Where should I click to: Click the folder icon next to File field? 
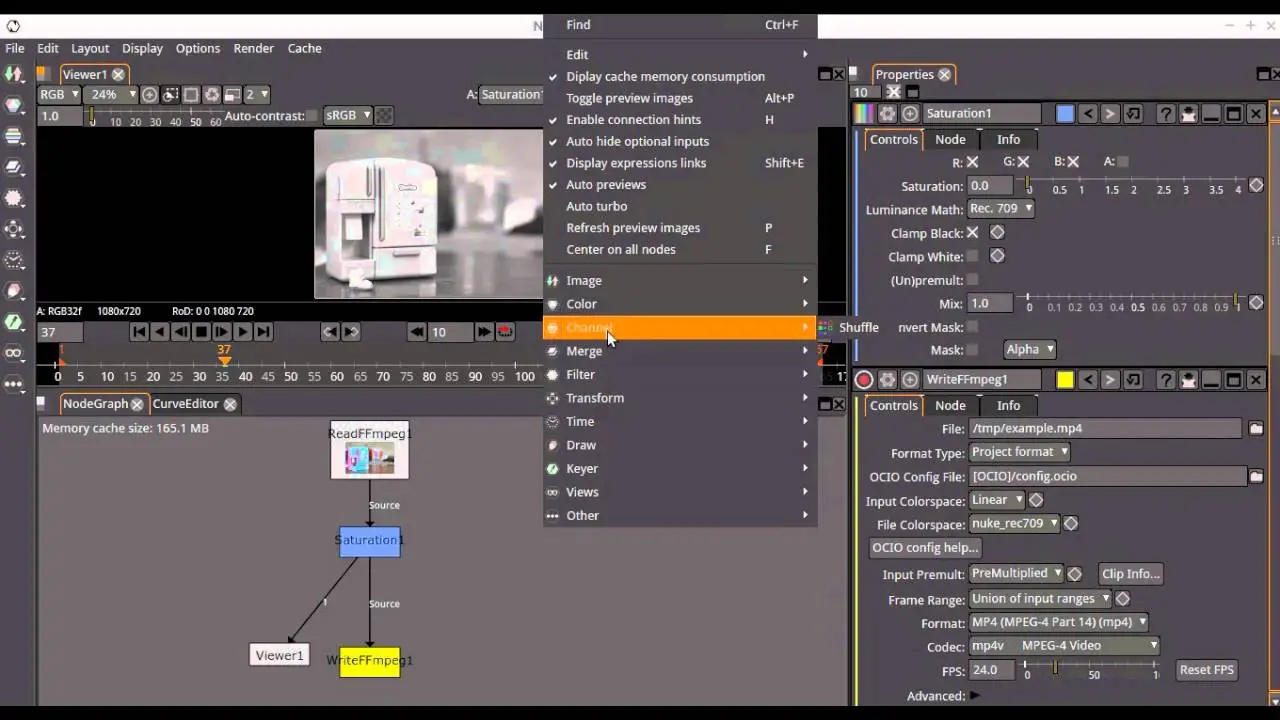(x=1256, y=428)
